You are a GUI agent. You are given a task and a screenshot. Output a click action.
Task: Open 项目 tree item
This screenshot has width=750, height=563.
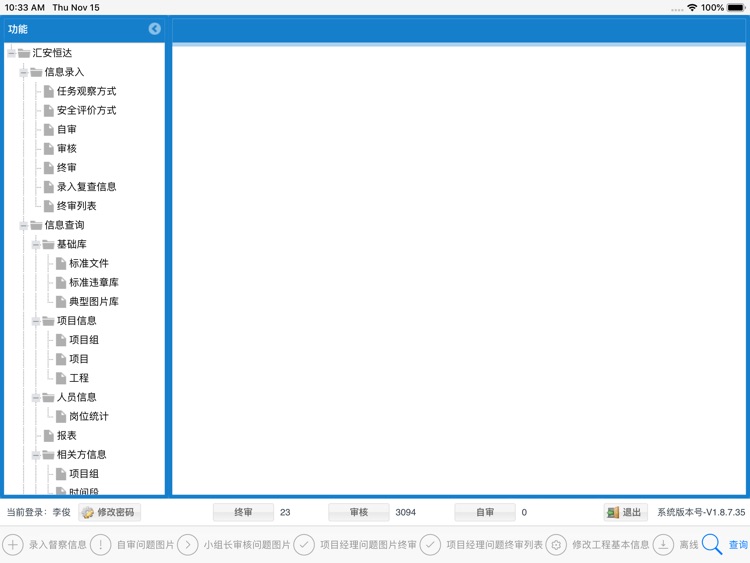(79, 359)
